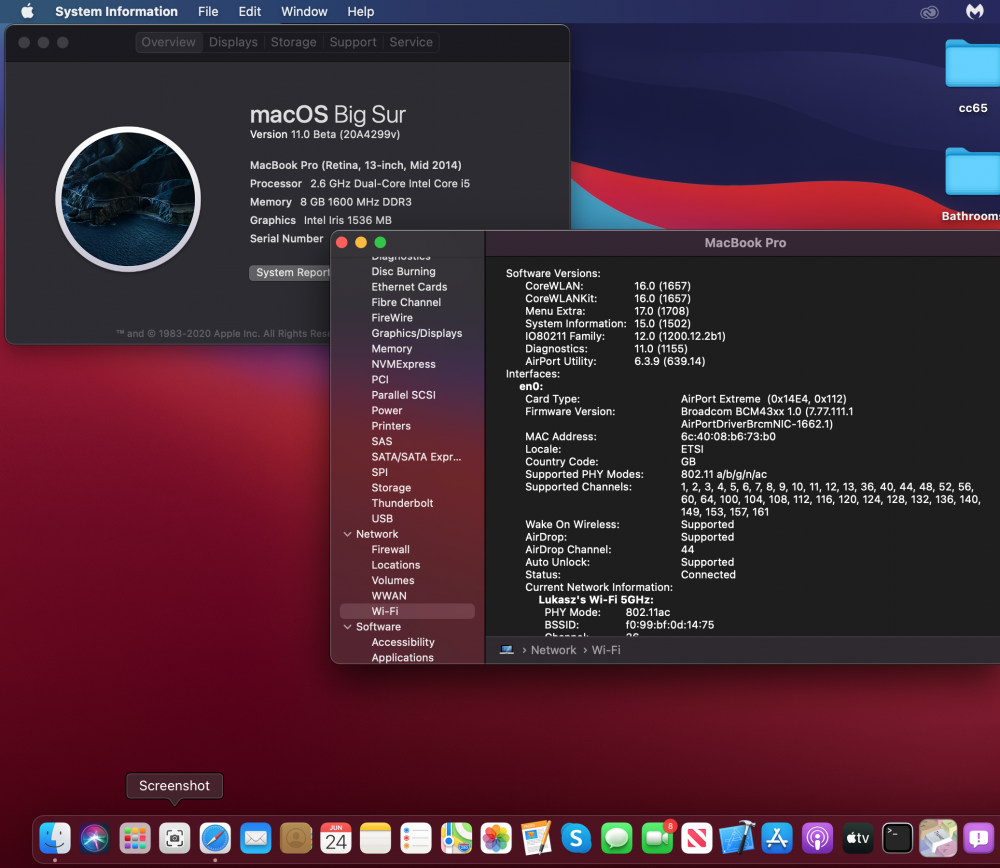Open the System Information app menu
Screen dimensions: 1000x868
pos(116,11)
